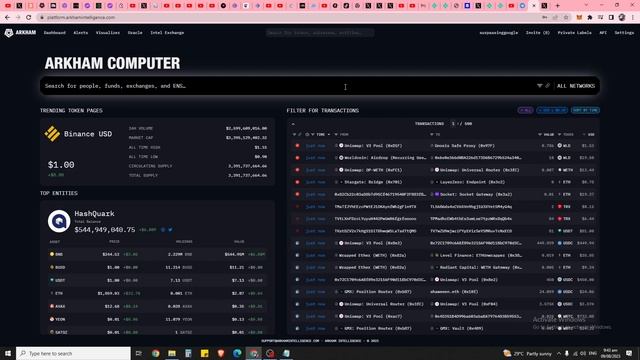The width and height of the screenshot is (640, 360).
Task: Open the Stargate: Bridge sender link
Action: pos(373,182)
